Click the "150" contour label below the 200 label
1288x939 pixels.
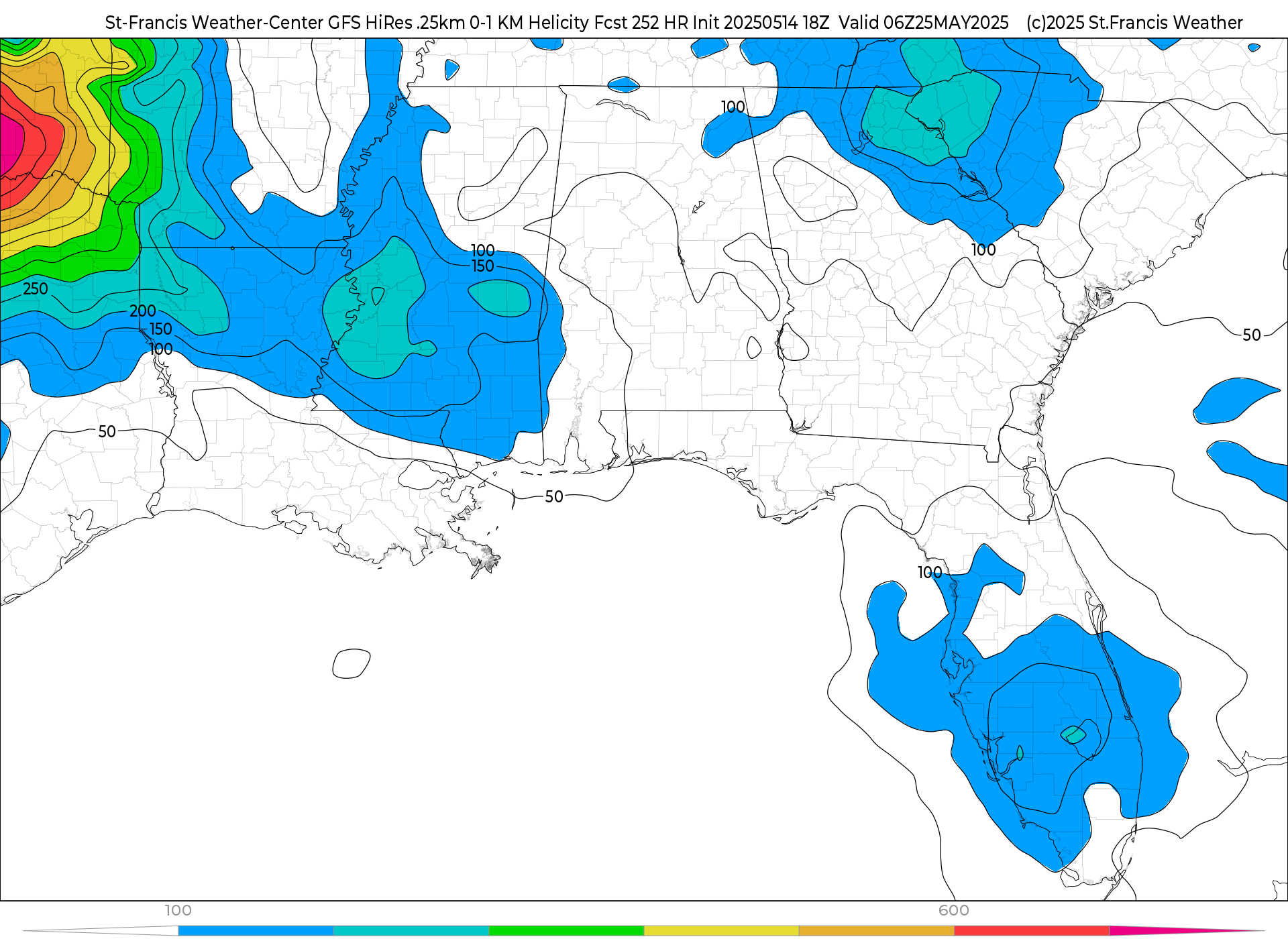point(161,329)
